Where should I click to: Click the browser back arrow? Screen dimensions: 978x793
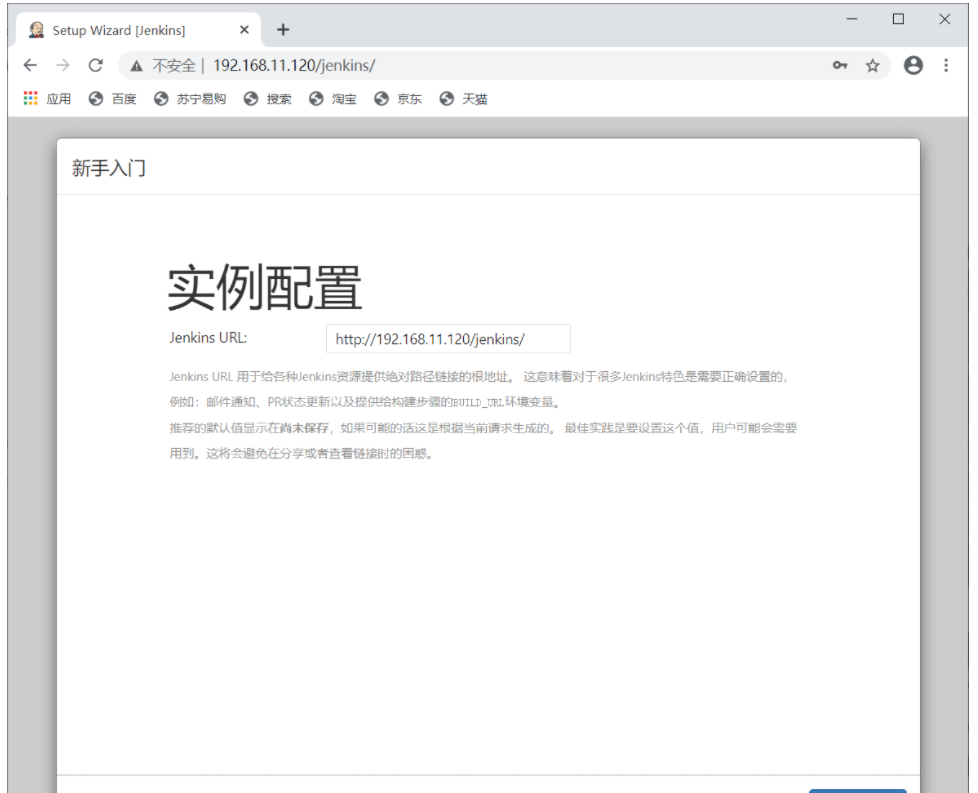(30, 65)
